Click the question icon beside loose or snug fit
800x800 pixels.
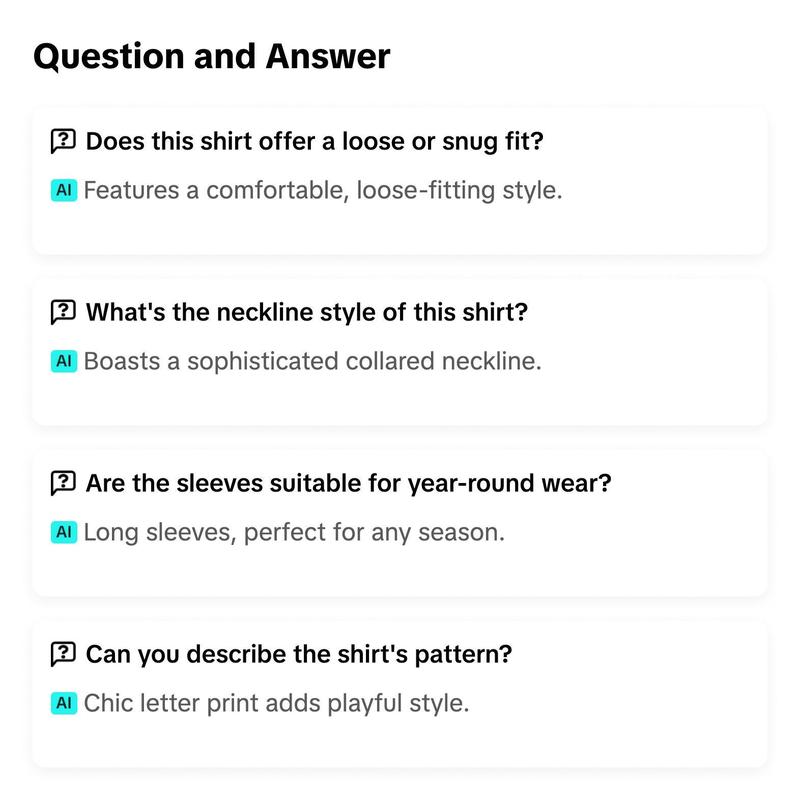[x=63, y=141]
